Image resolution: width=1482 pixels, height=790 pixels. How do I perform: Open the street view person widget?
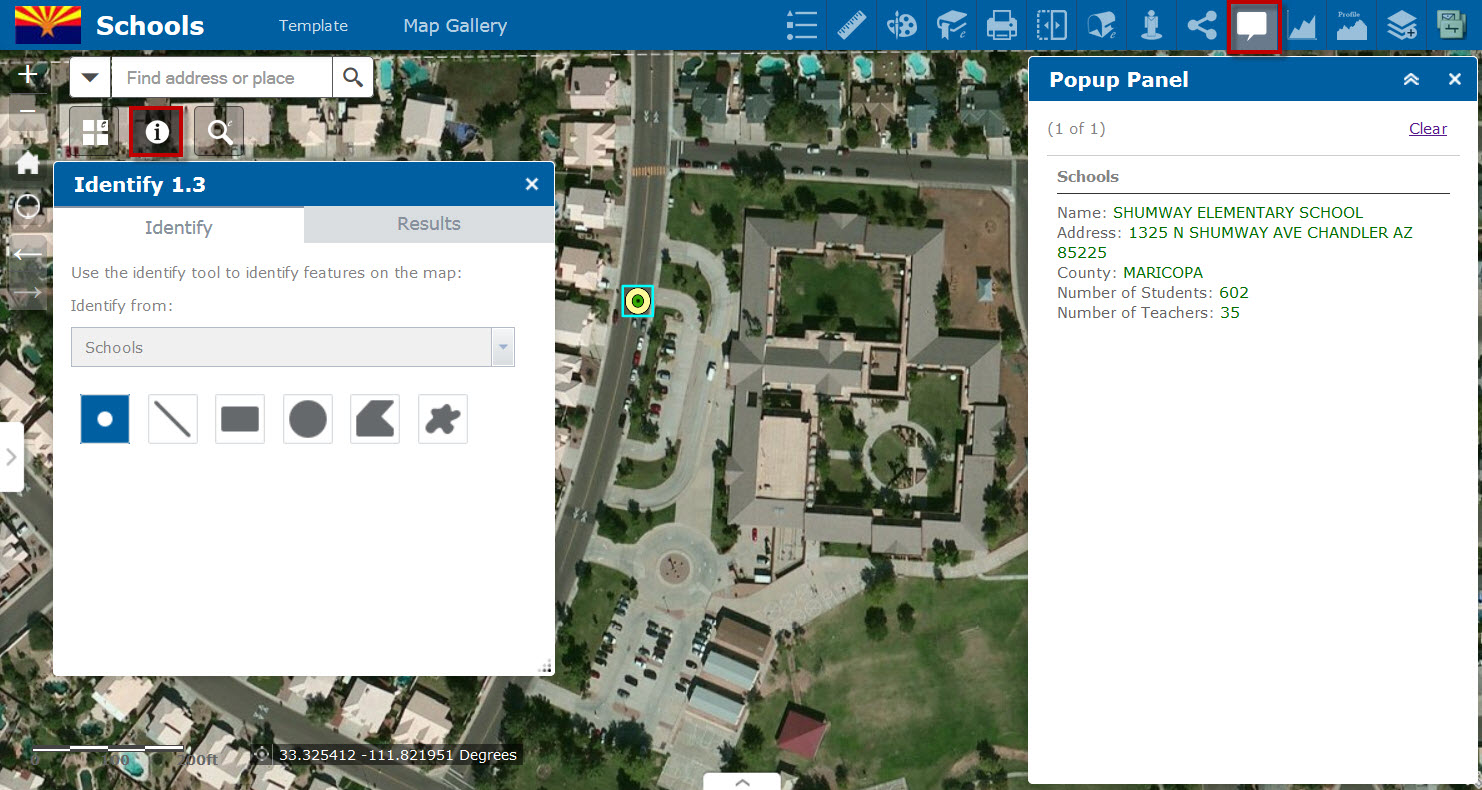[1152, 24]
